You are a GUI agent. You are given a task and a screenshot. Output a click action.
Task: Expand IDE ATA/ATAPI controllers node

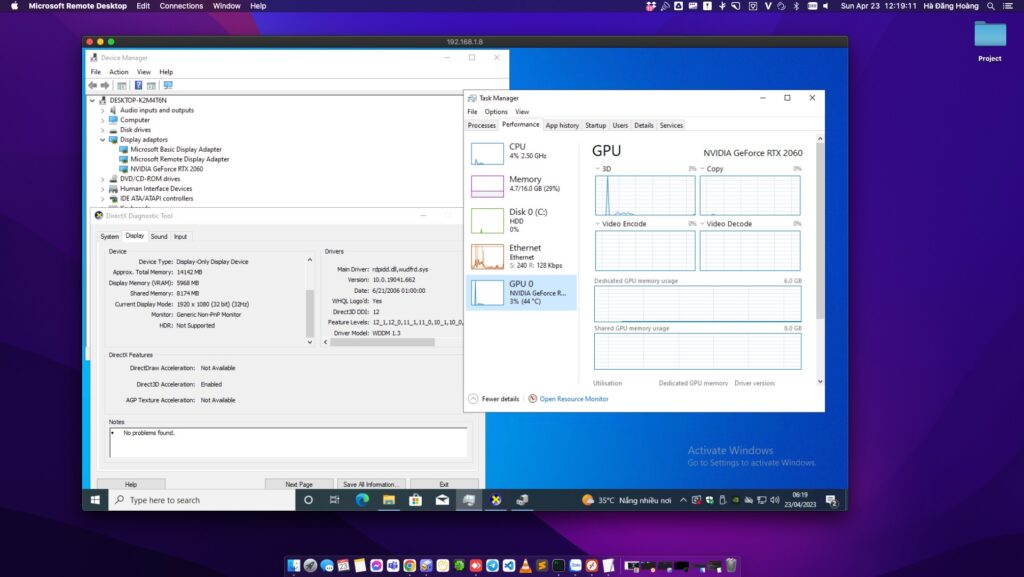coord(103,199)
